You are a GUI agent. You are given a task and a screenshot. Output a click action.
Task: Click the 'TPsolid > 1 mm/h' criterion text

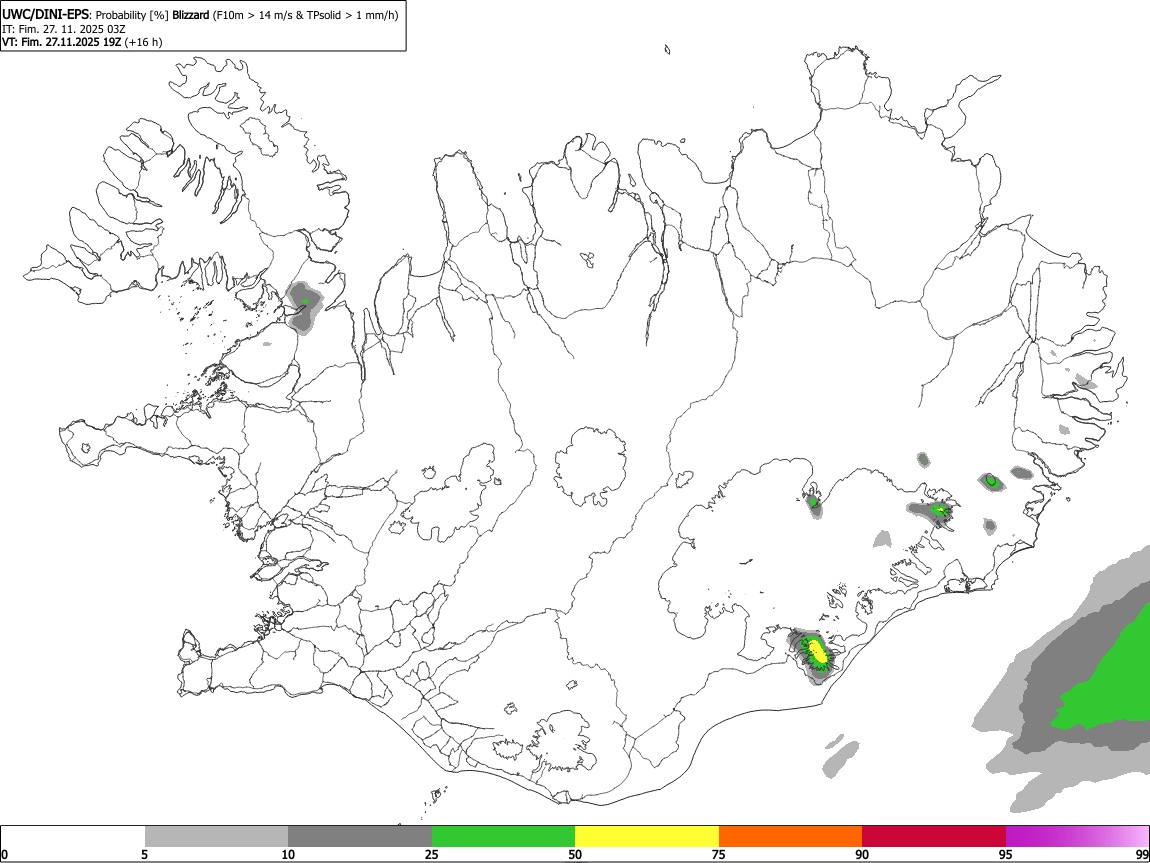(349, 15)
